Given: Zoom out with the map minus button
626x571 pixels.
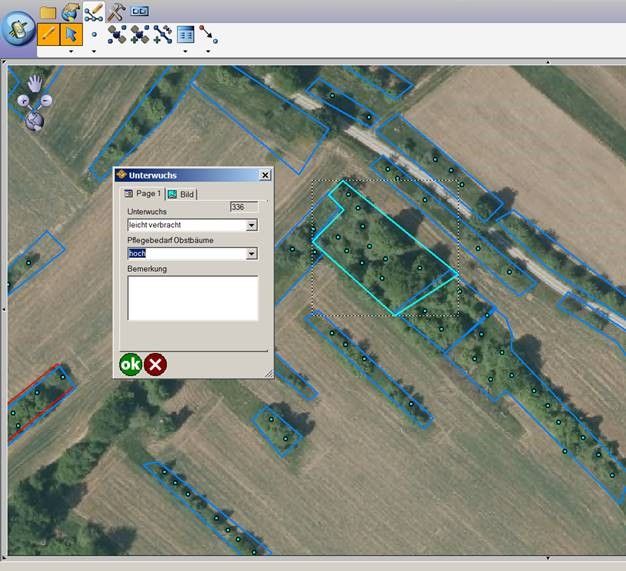Looking at the screenshot, I should click(46, 100).
